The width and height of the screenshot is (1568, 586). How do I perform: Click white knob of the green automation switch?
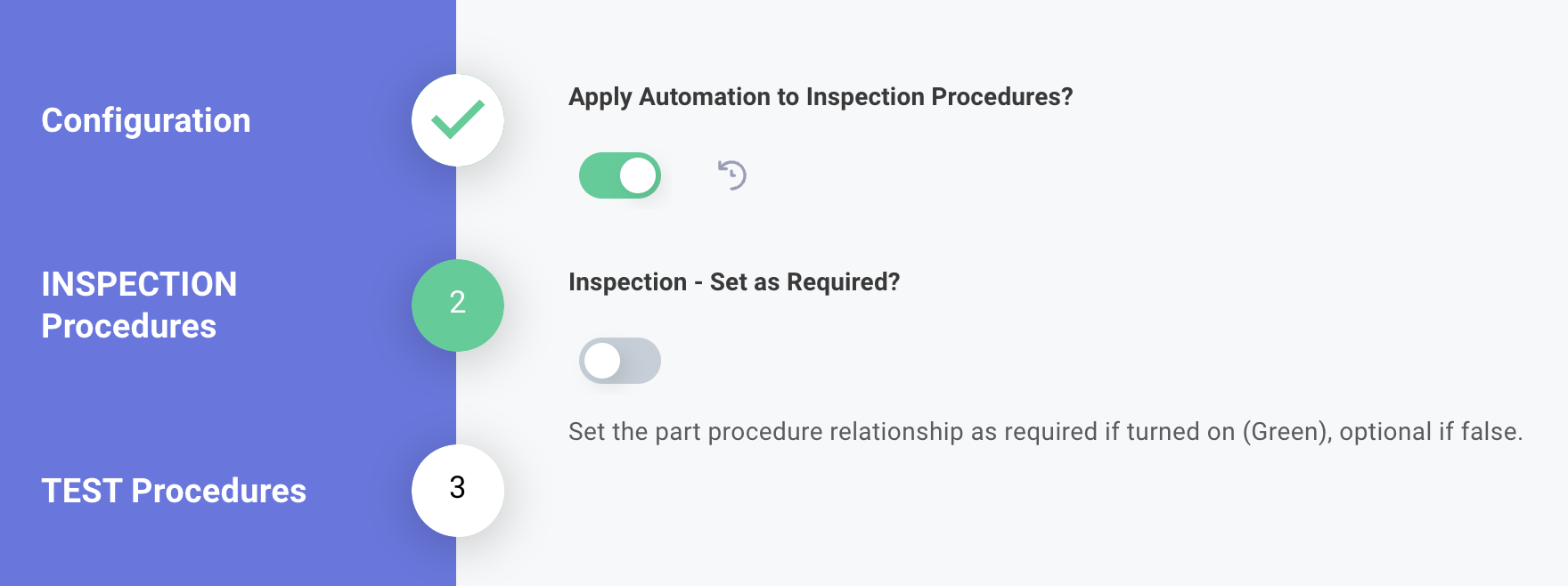coord(638,175)
